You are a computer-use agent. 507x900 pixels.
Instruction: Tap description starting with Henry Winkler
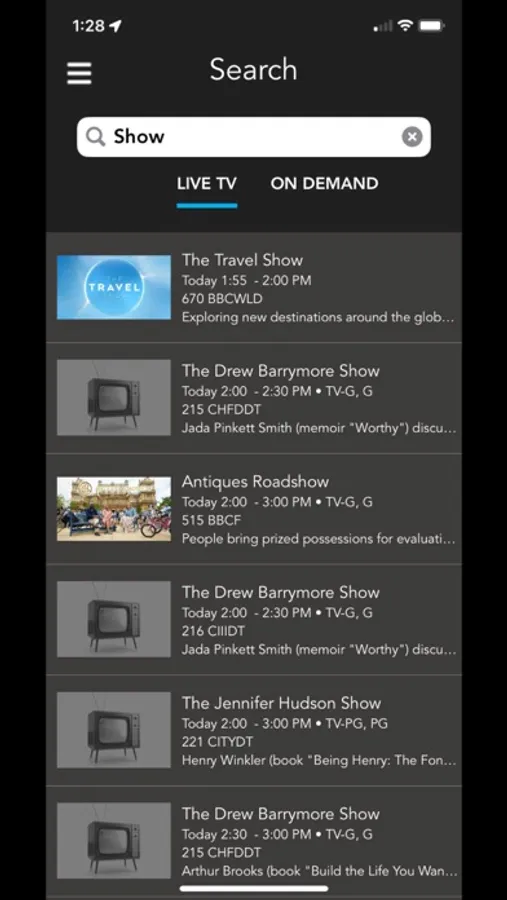click(319, 761)
